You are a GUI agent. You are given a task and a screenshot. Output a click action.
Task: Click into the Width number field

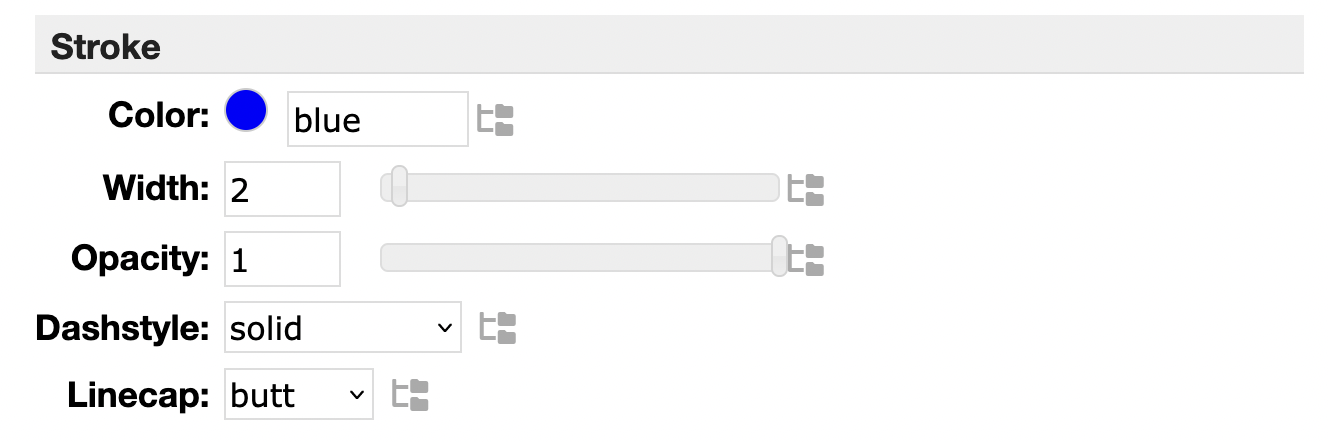(x=282, y=189)
